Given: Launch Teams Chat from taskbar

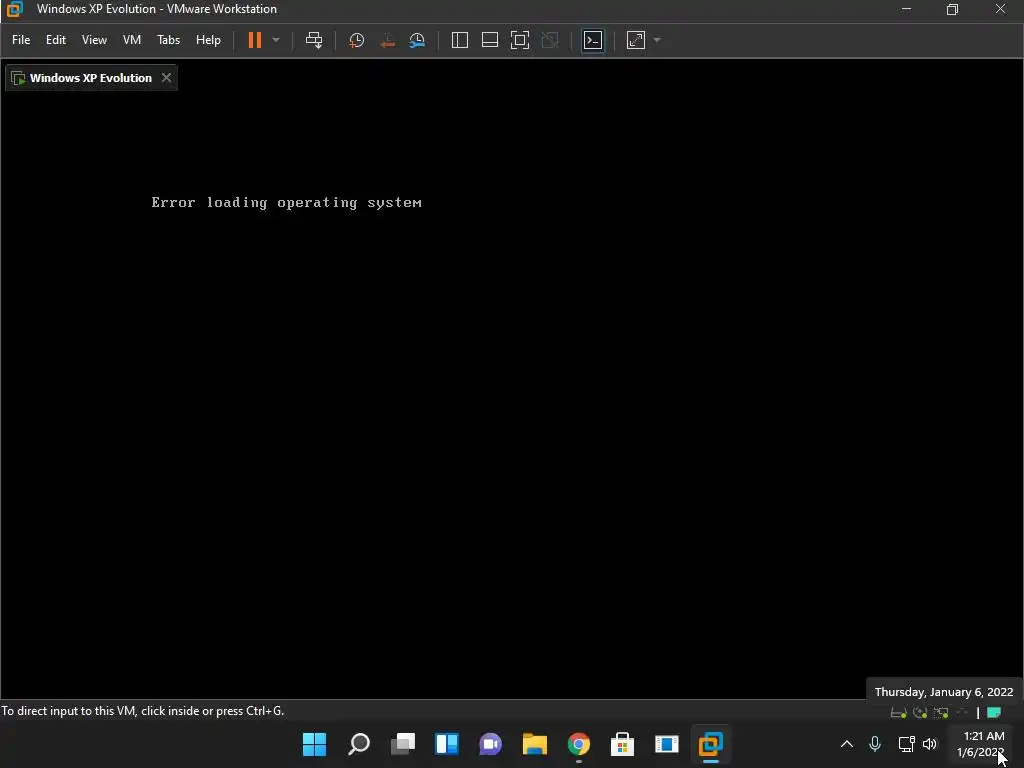Looking at the screenshot, I should coord(490,744).
